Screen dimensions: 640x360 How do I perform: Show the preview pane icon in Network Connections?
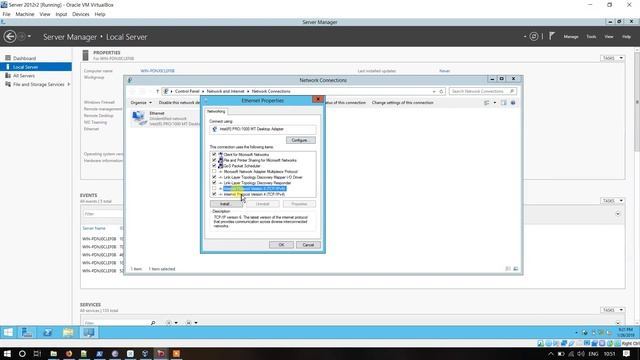tap(503, 103)
